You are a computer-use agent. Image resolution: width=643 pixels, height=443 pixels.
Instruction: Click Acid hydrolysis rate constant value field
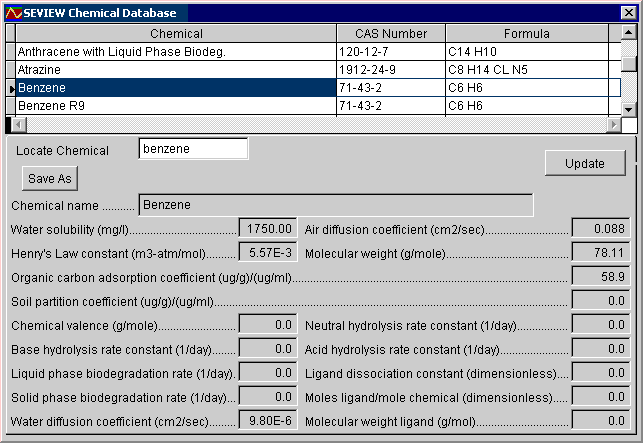[601, 349]
